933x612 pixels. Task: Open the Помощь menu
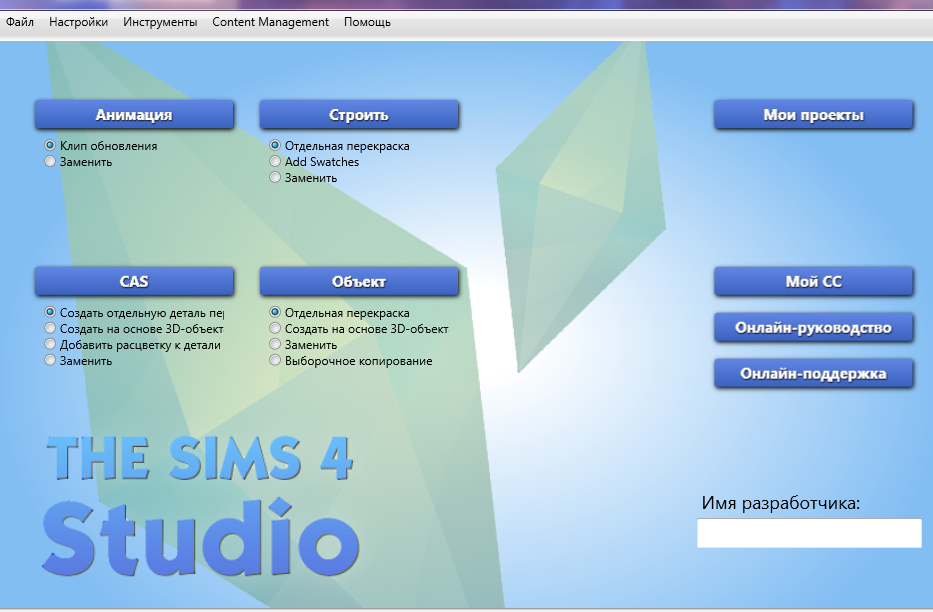click(x=367, y=22)
